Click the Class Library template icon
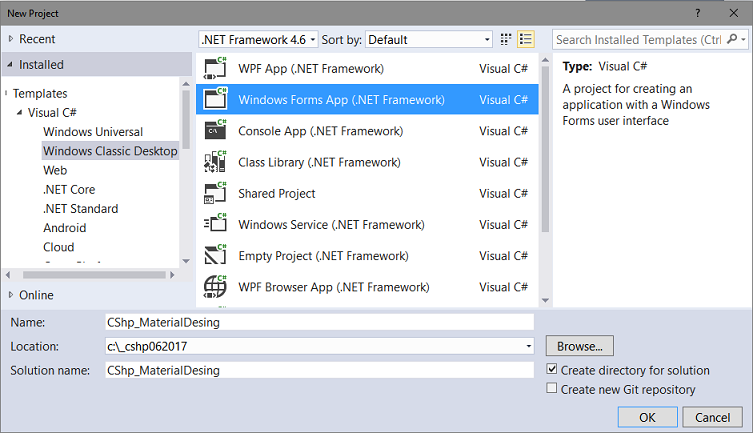Viewport: 753px width, 433px height. (x=215, y=161)
